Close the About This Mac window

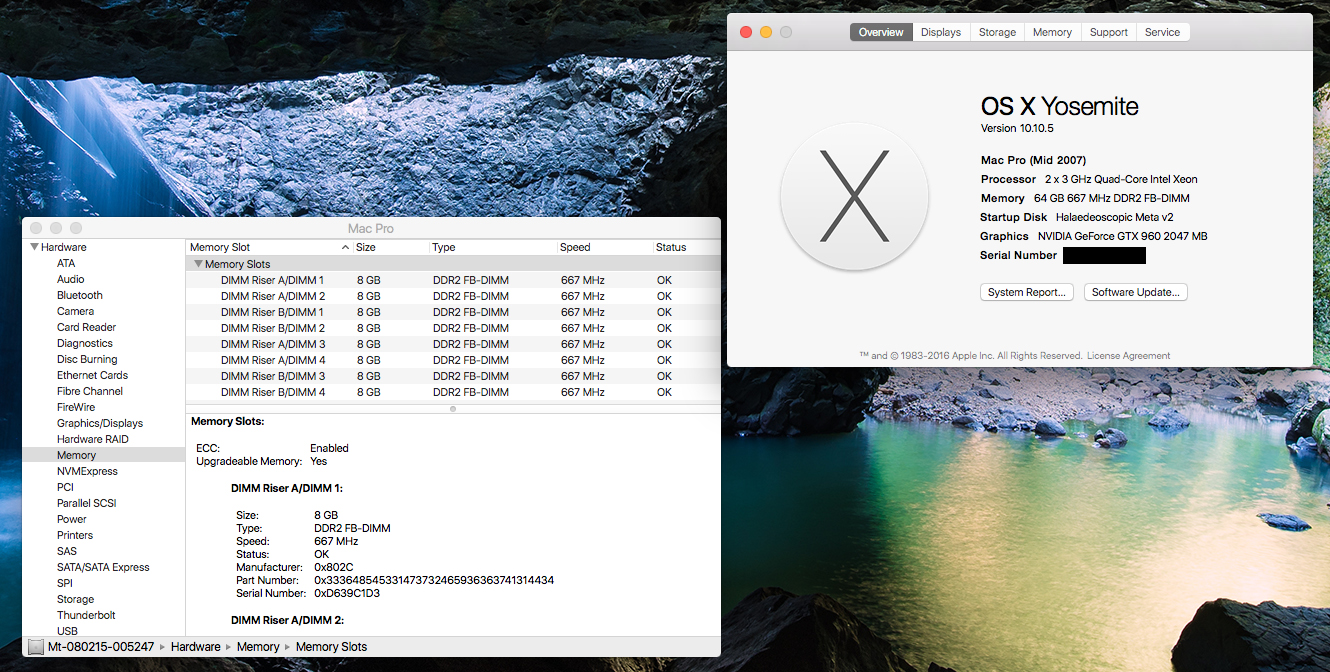point(745,32)
